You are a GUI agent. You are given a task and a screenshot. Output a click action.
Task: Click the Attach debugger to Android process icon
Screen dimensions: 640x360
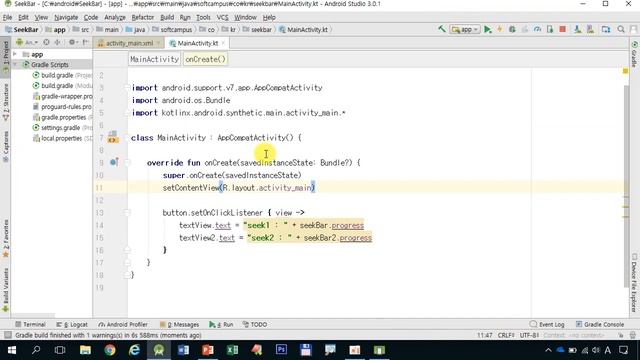pos(550,29)
